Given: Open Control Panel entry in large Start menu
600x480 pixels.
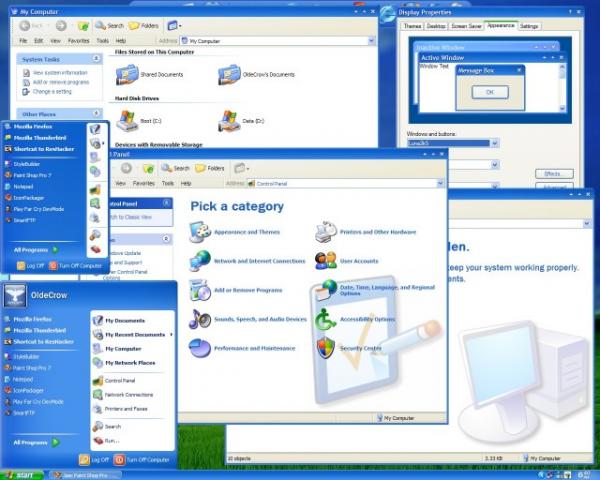Looking at the screenshot, I should pyautogui.click(x=120, y=380).
